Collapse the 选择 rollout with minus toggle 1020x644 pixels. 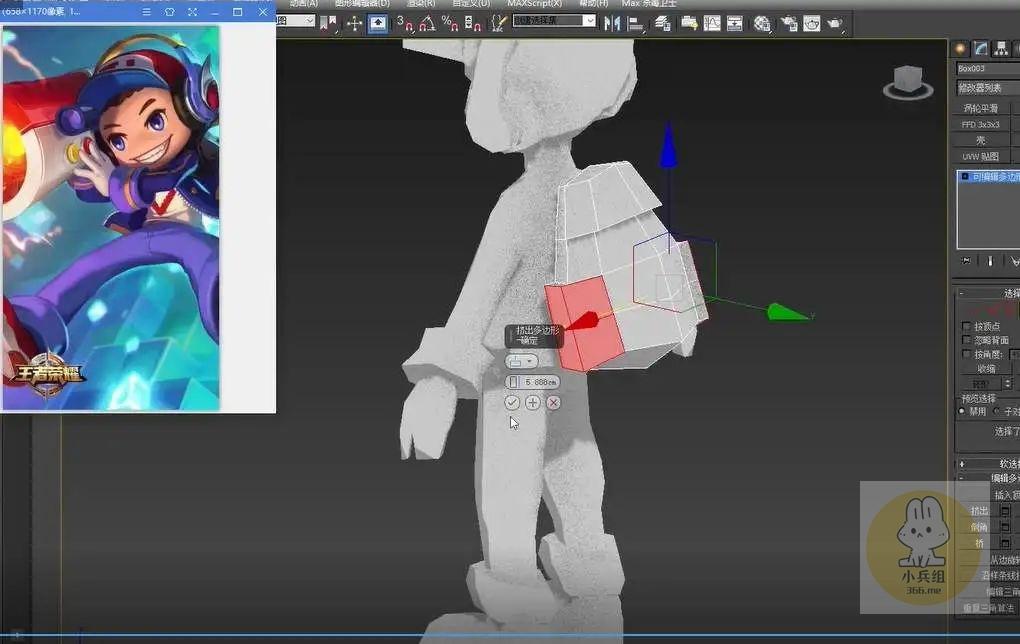[961, 293]
